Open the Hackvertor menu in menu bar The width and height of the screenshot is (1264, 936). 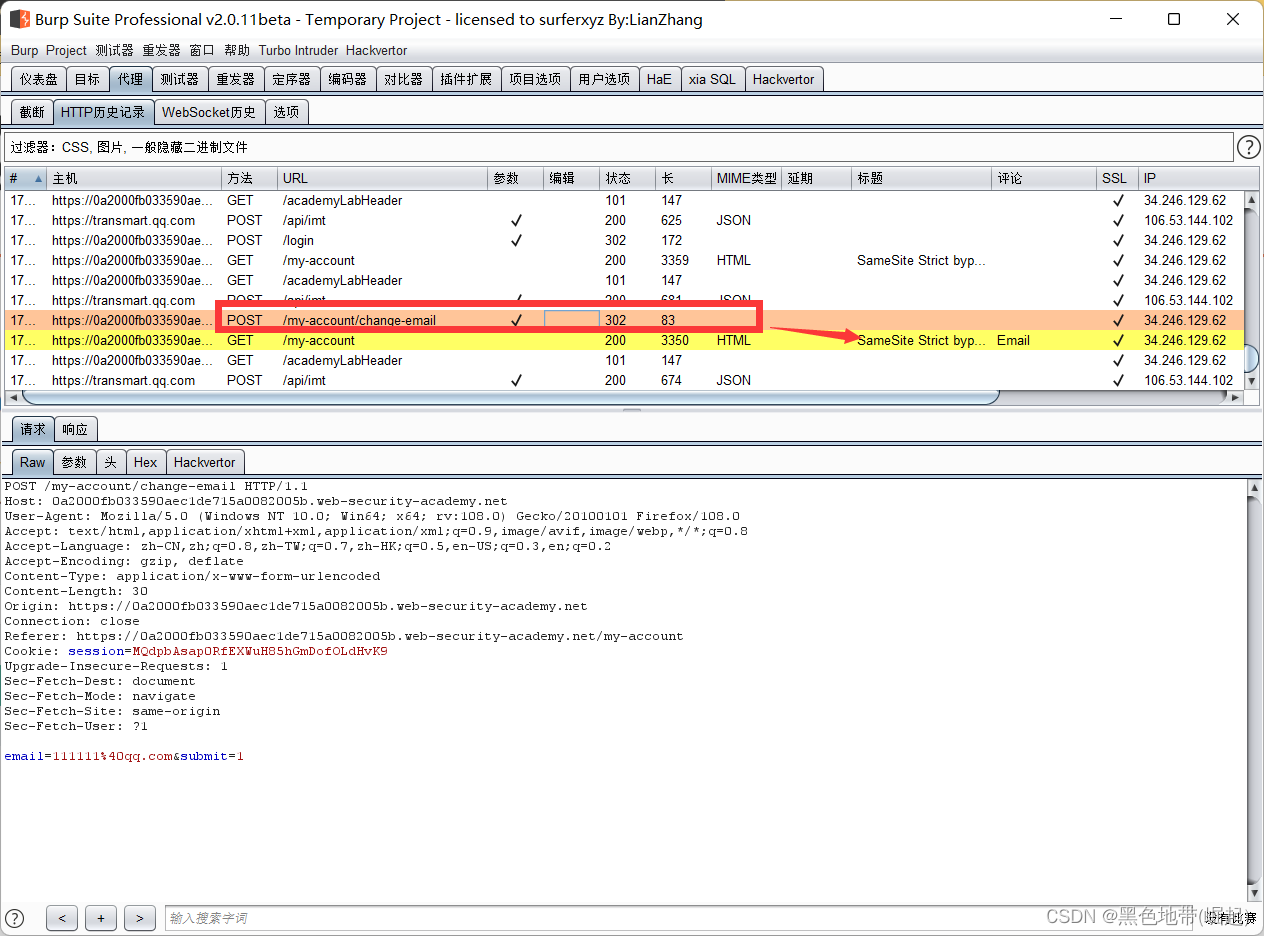[376, 50]
